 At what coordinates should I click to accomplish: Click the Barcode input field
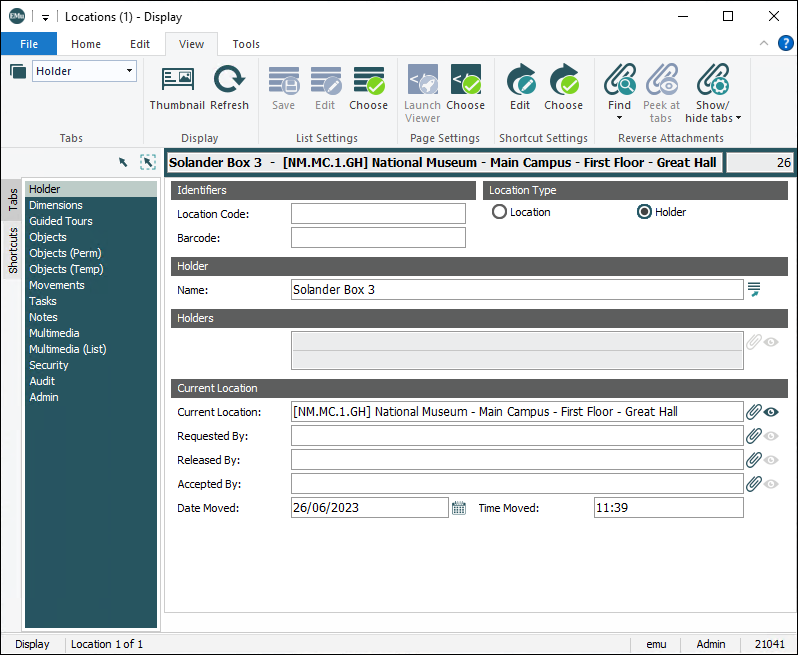[x=378, y=238]
